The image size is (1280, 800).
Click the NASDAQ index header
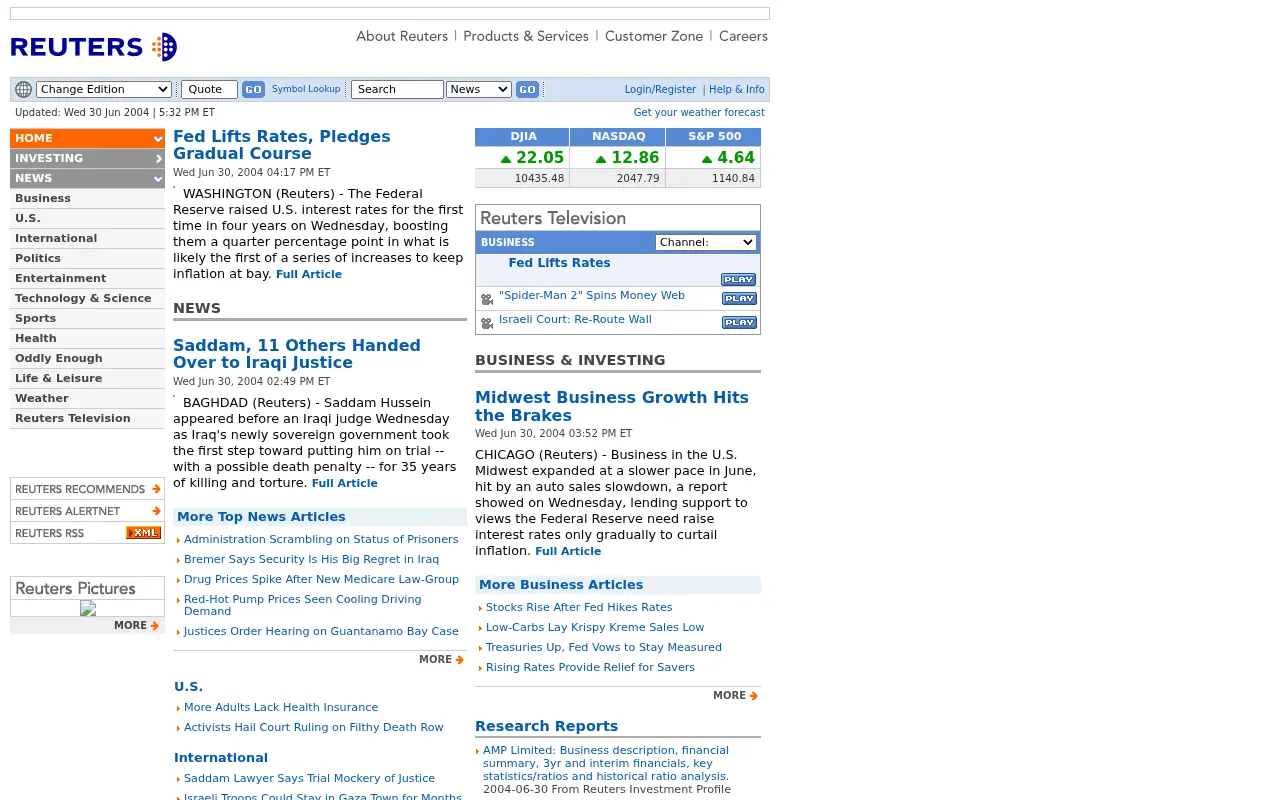[618, 137]
